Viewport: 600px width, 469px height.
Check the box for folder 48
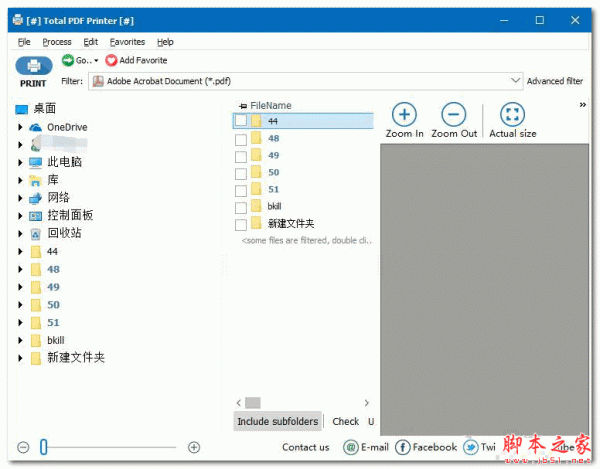tap(241, 140)
